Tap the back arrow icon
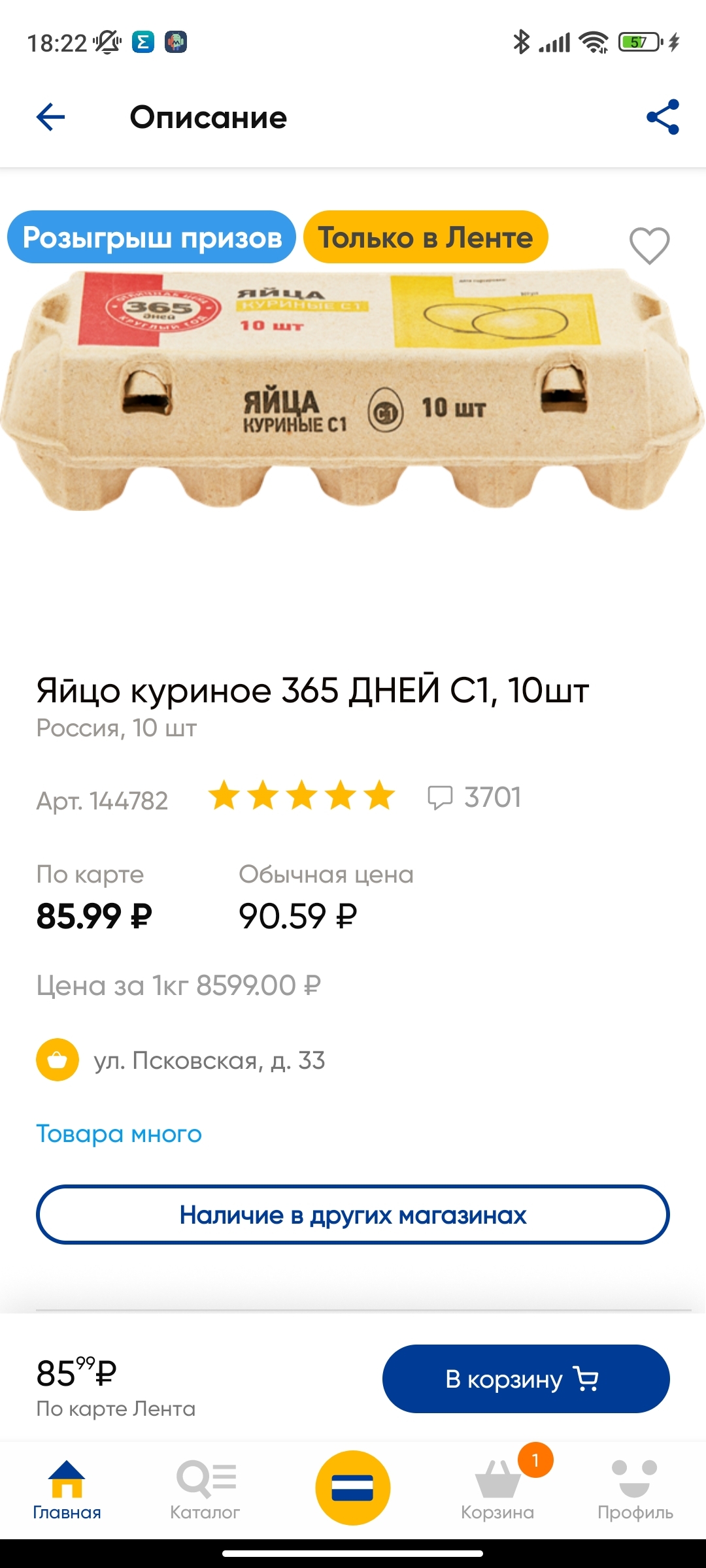 click(50, 118)
